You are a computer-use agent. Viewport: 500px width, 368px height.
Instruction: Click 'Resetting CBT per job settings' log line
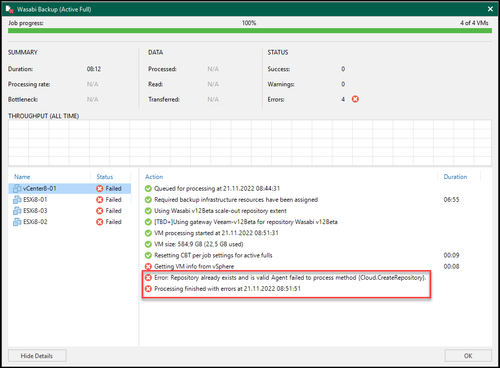click(213, 255)
